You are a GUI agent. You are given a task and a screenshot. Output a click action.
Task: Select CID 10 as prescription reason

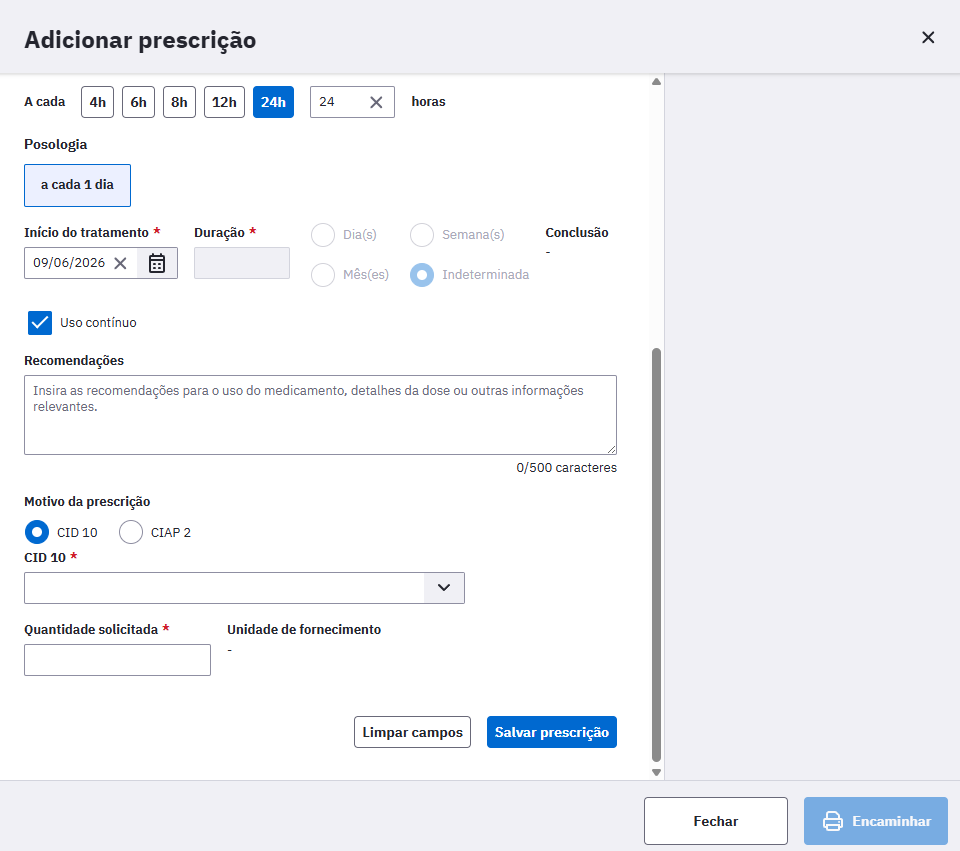[x=37, y=532]
